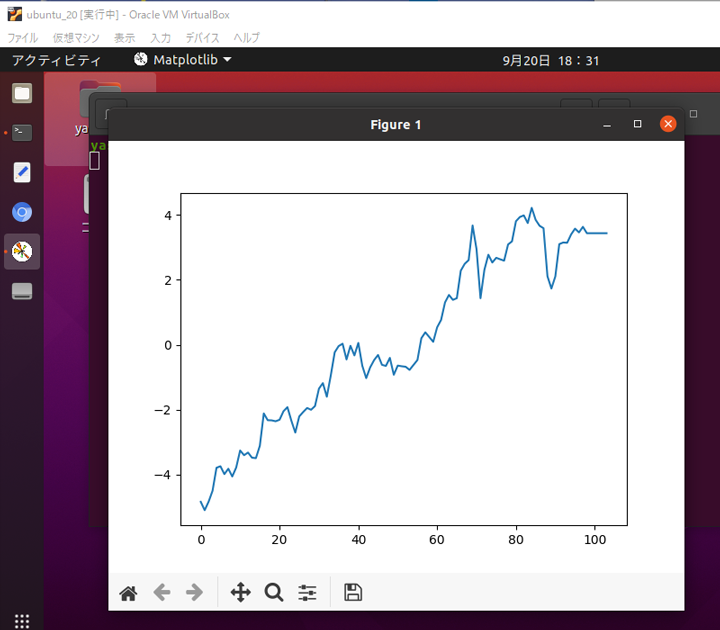Click the Figure 1 title bar text

395,125
